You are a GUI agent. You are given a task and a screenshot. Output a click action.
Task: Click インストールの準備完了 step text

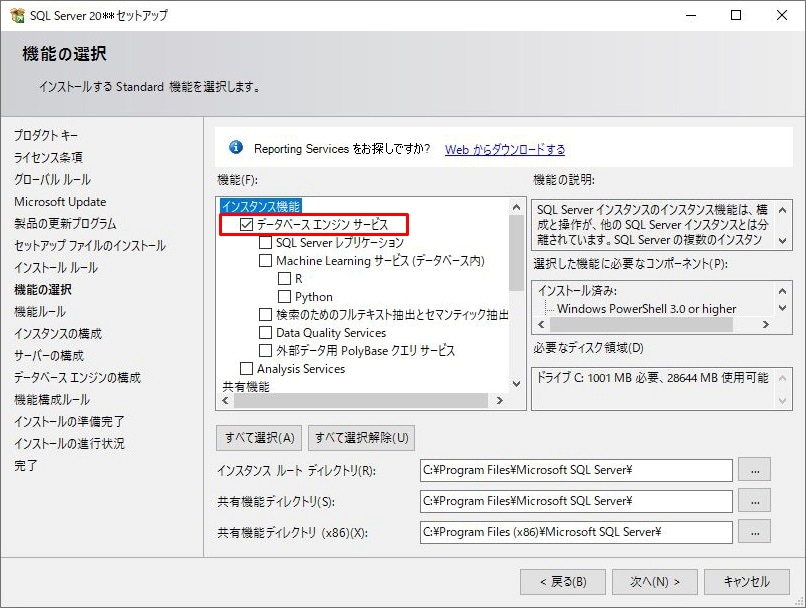point(69,421)
